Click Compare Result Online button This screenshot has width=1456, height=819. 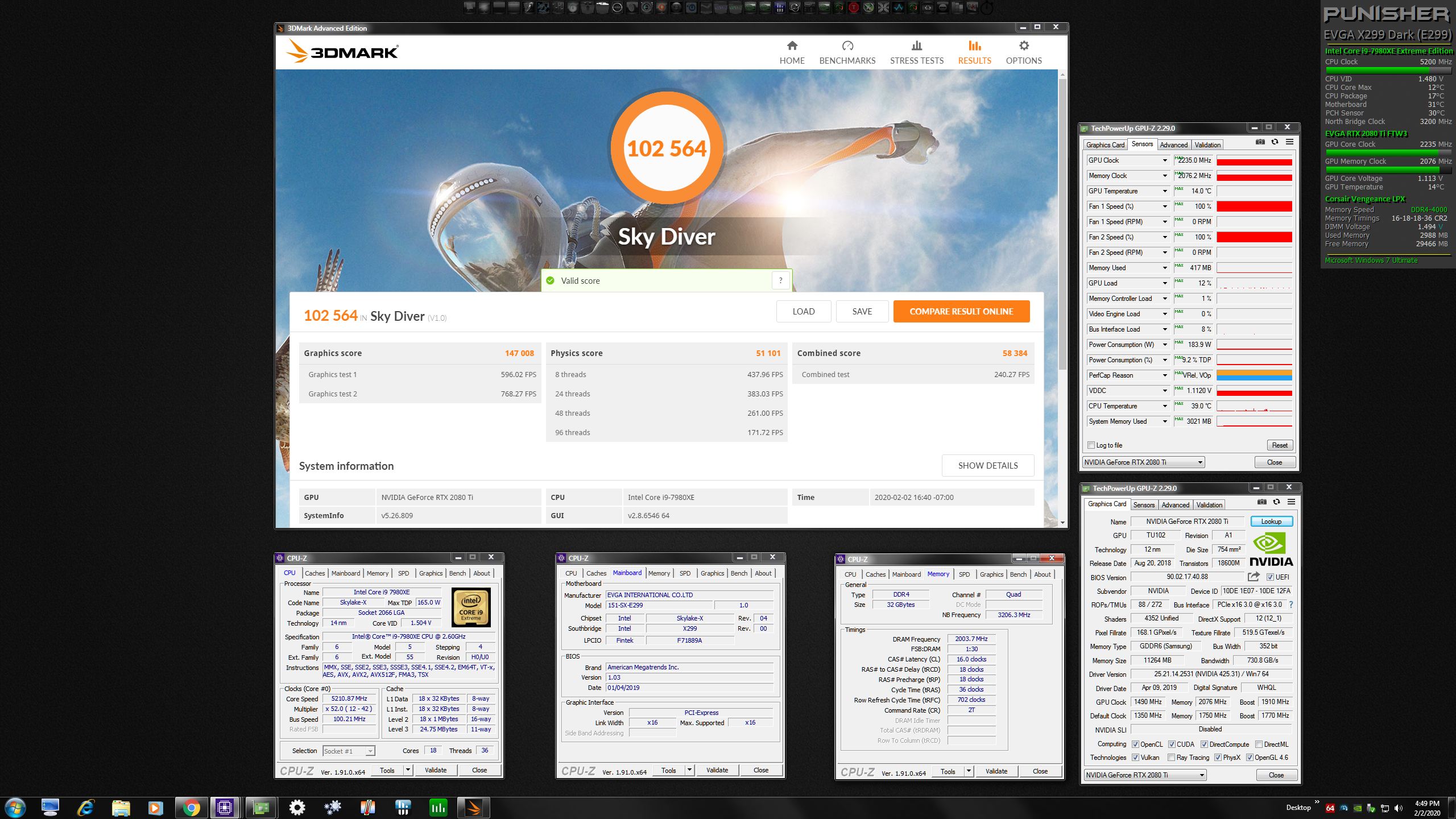coord(961,312)
